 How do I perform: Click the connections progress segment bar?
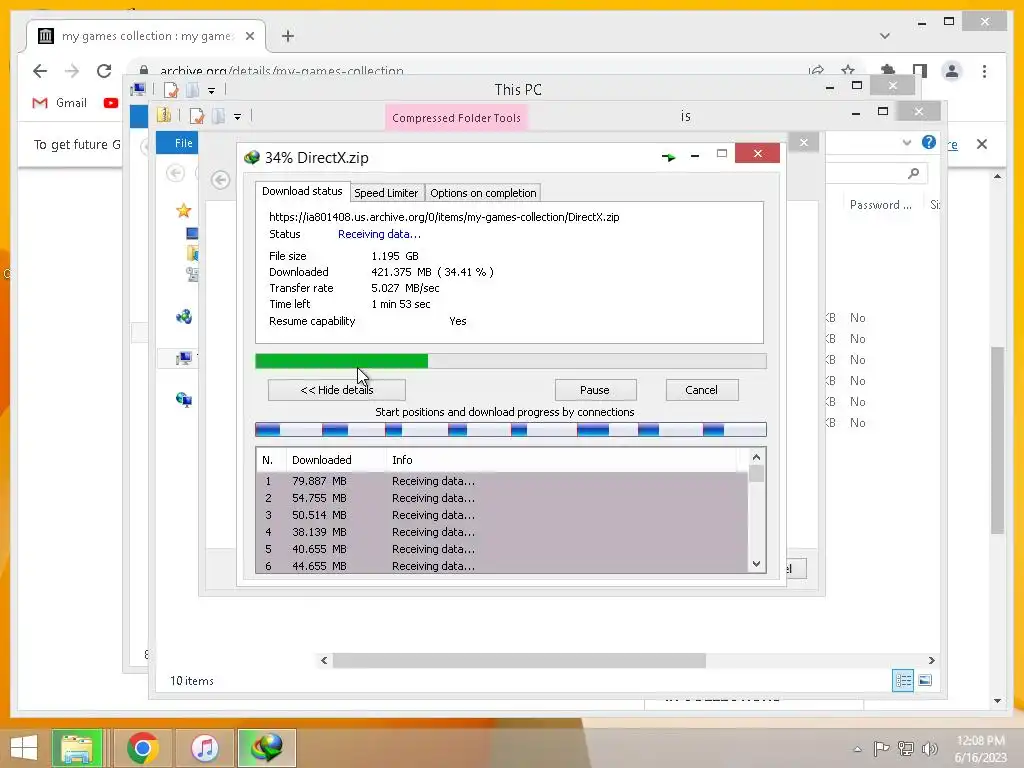(510, 430)
